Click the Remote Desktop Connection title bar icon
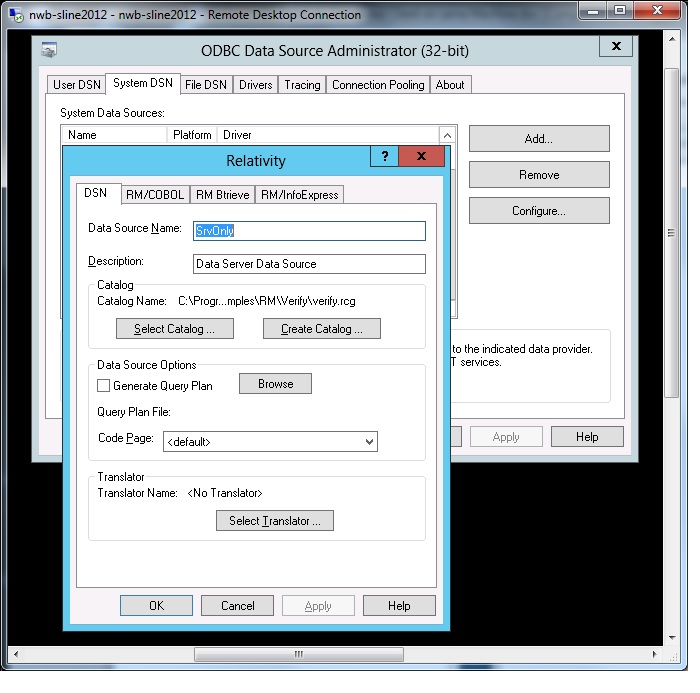The width and height of the screenshot is (700, 693). (x=16, y=15)
